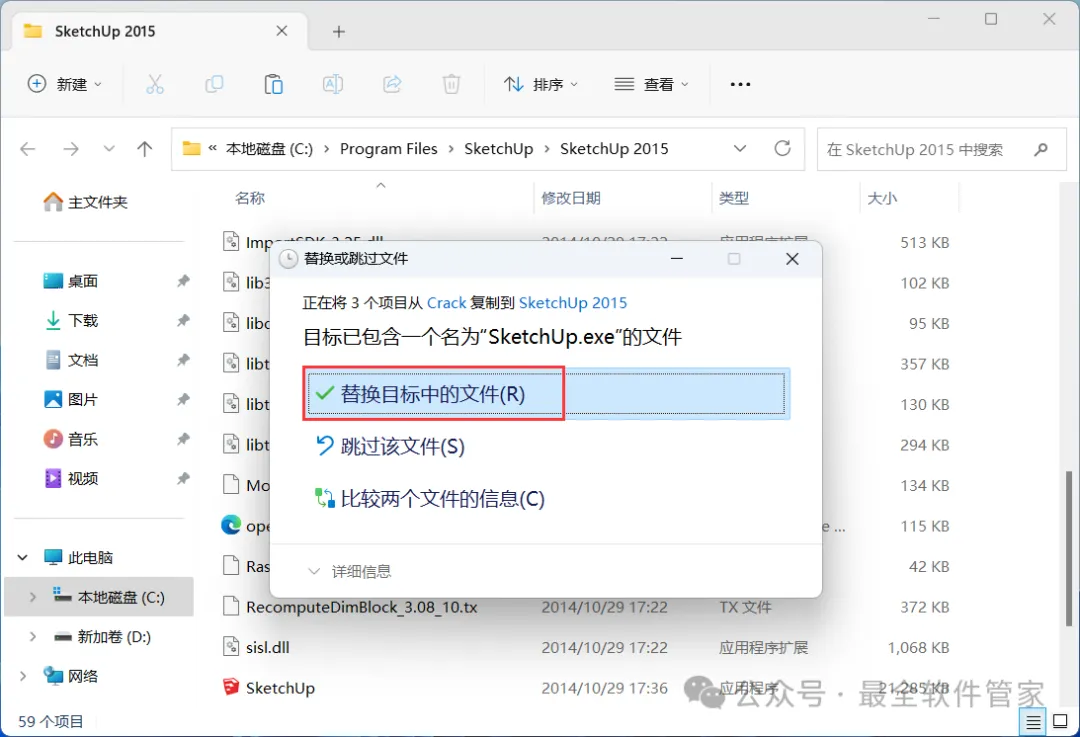This screenshot has width=1080, height=737.
Task: Open Pictures in quick access
Action: tap(72, 399)
